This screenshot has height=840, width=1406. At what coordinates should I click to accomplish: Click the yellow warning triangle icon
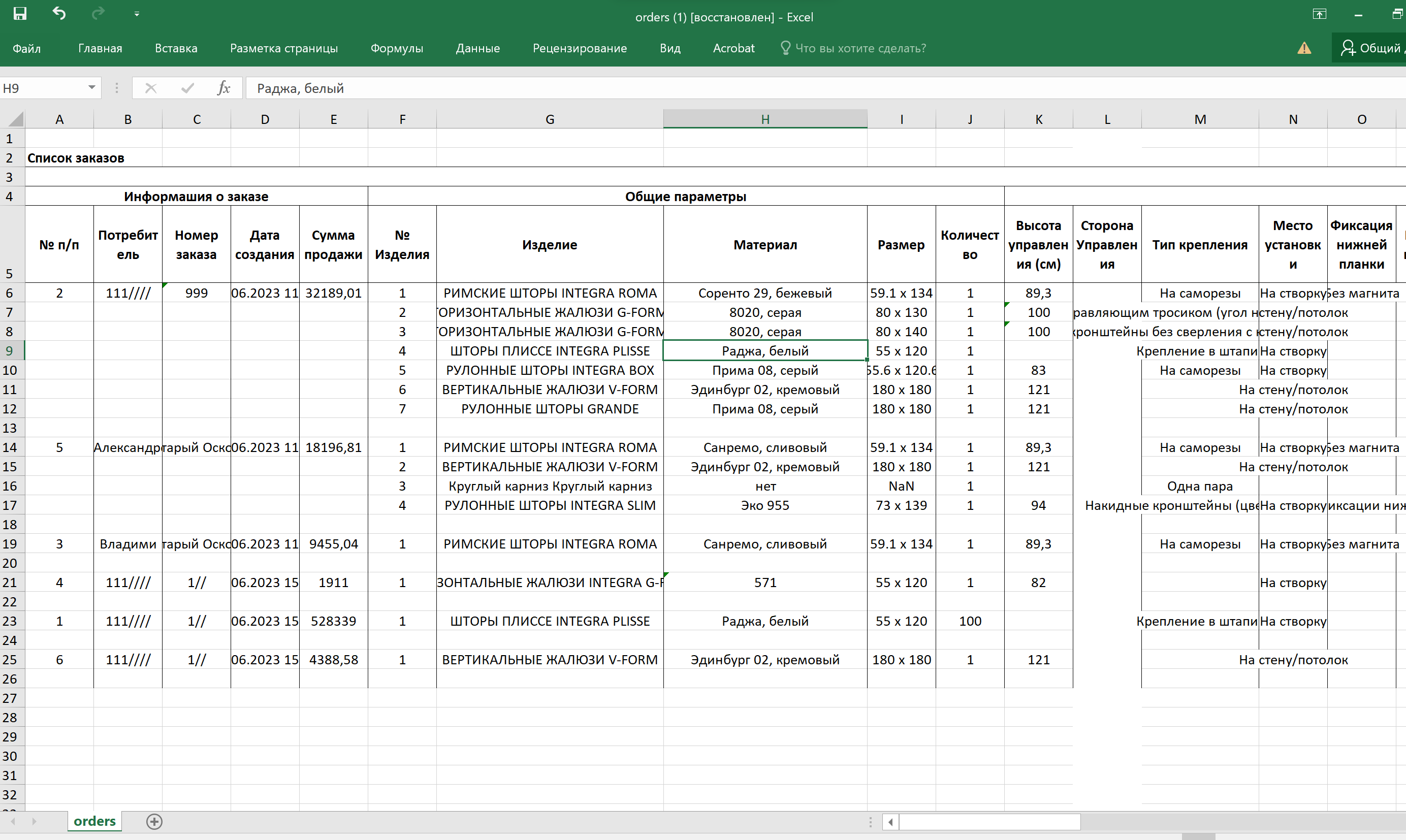[1304, 48]
